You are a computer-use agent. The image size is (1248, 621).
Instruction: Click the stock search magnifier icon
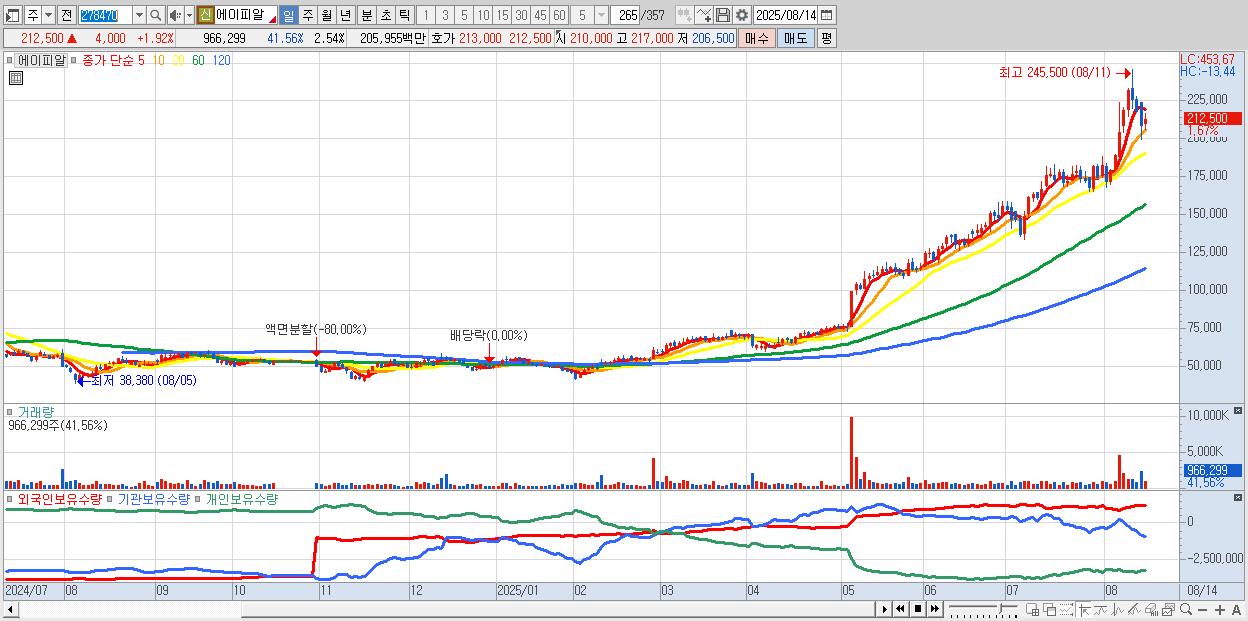coord(155,15)
